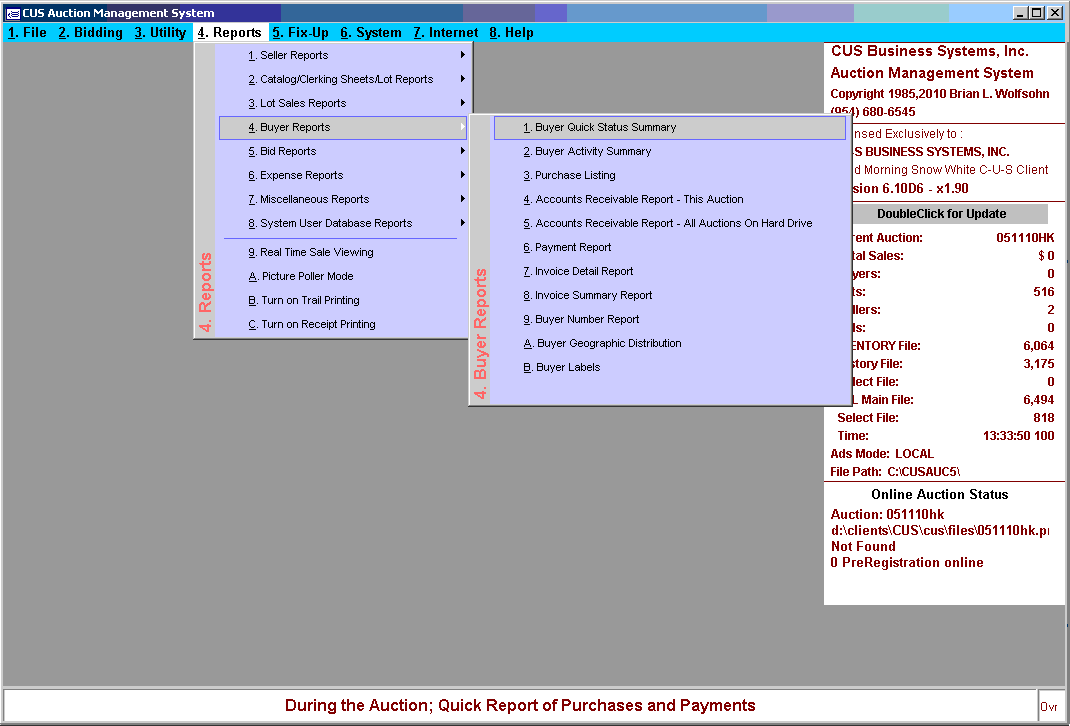
Task: Click the DoubleClick for Update button
Action: (941, 214)
